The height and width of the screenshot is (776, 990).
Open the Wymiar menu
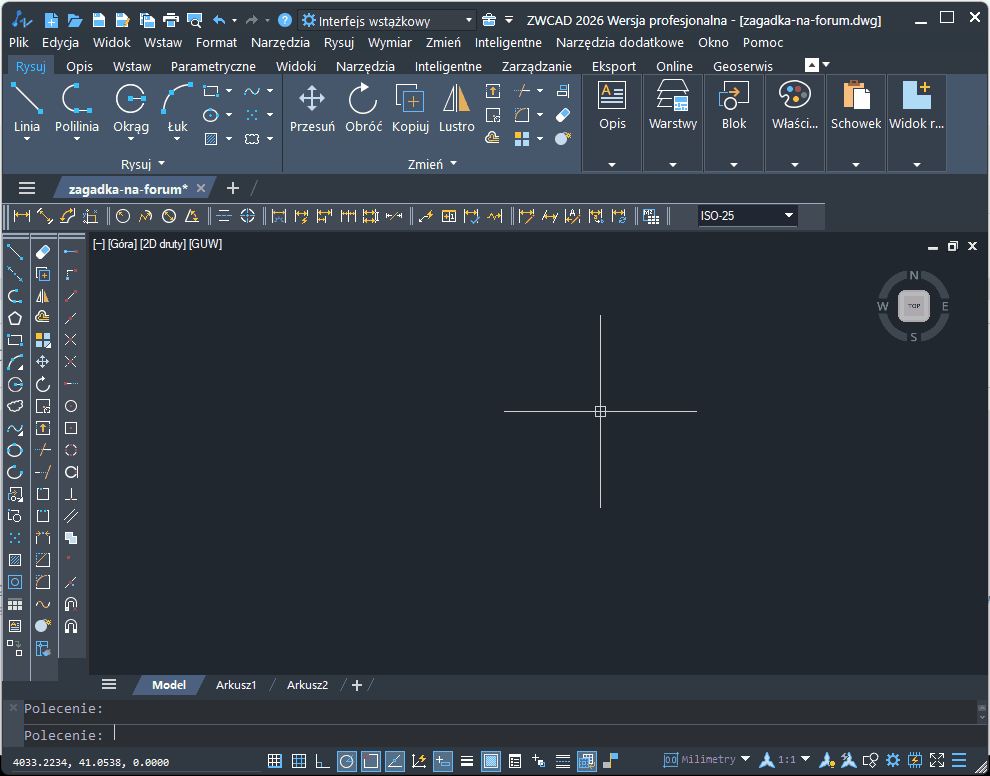point(390,43)
